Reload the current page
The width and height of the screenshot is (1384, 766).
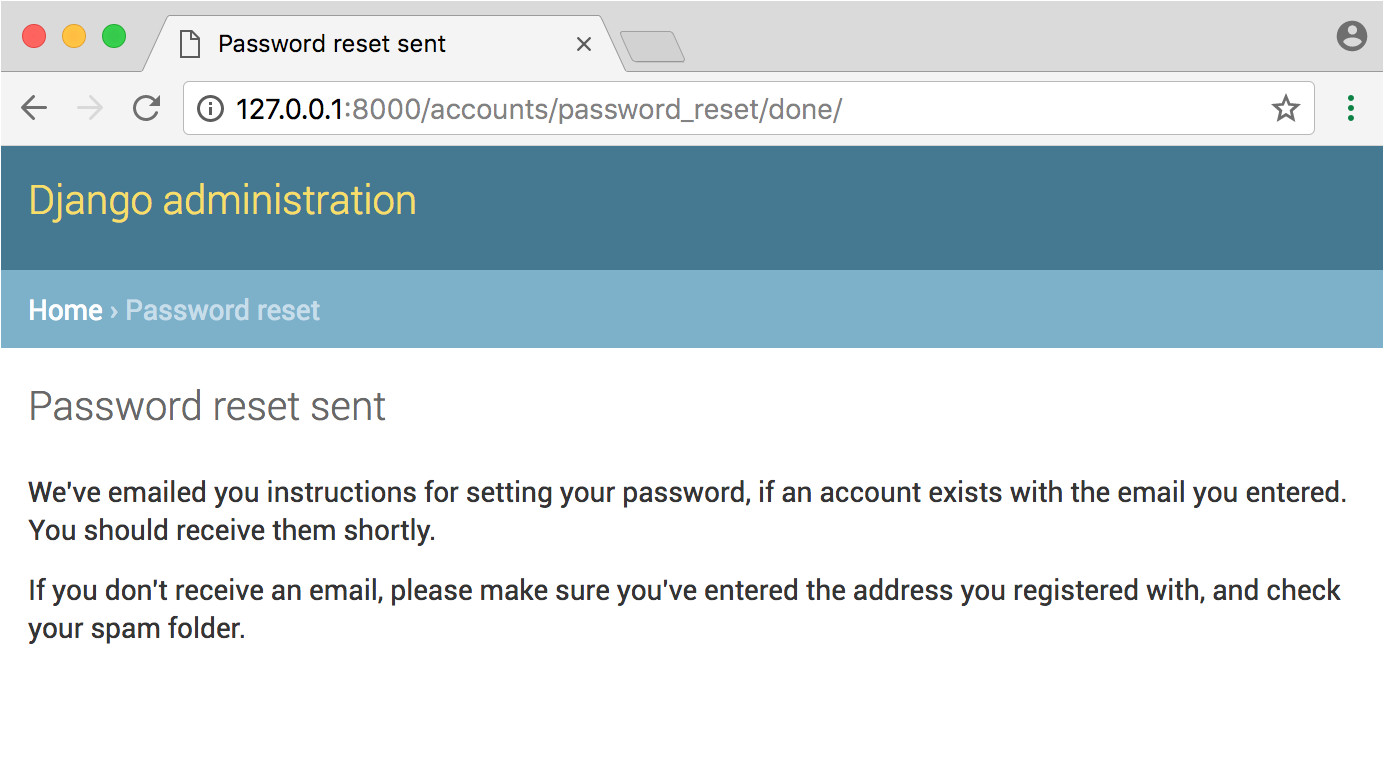[146, 108]
